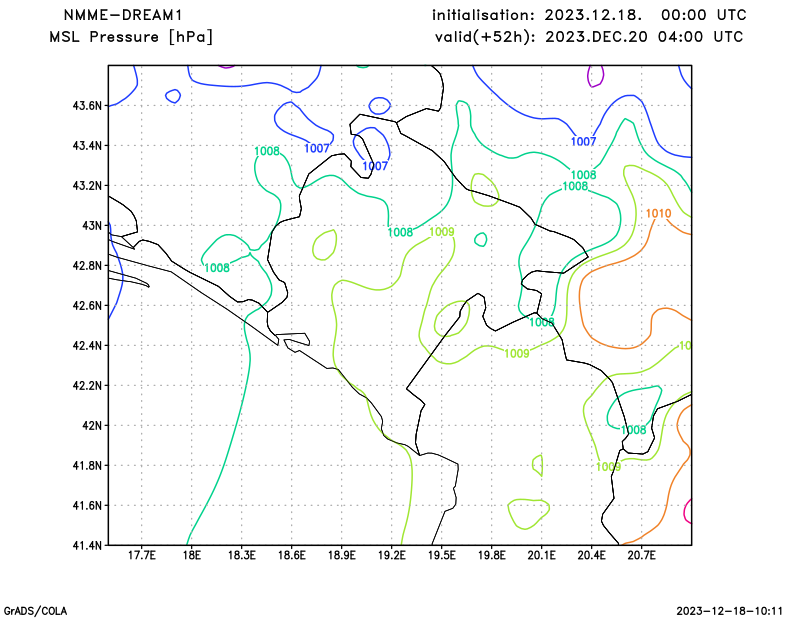
Task: Click the 43.2N latitude axis label
Action: 87,186
